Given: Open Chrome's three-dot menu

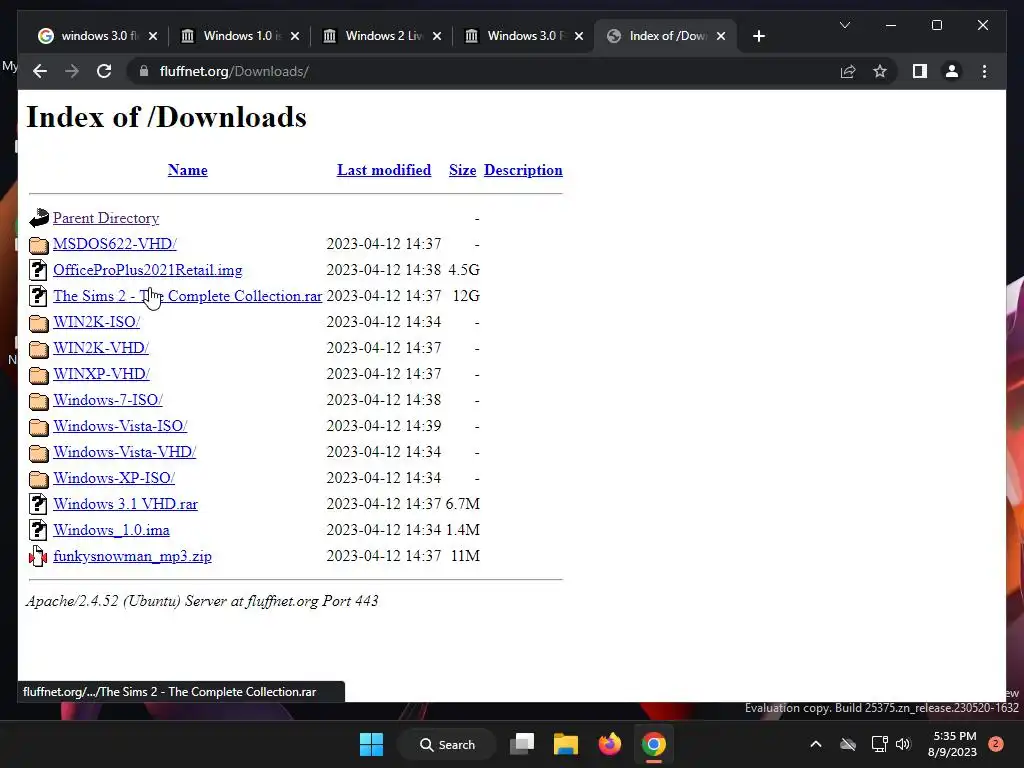Looking at the screenshot, I should [984, 71].
